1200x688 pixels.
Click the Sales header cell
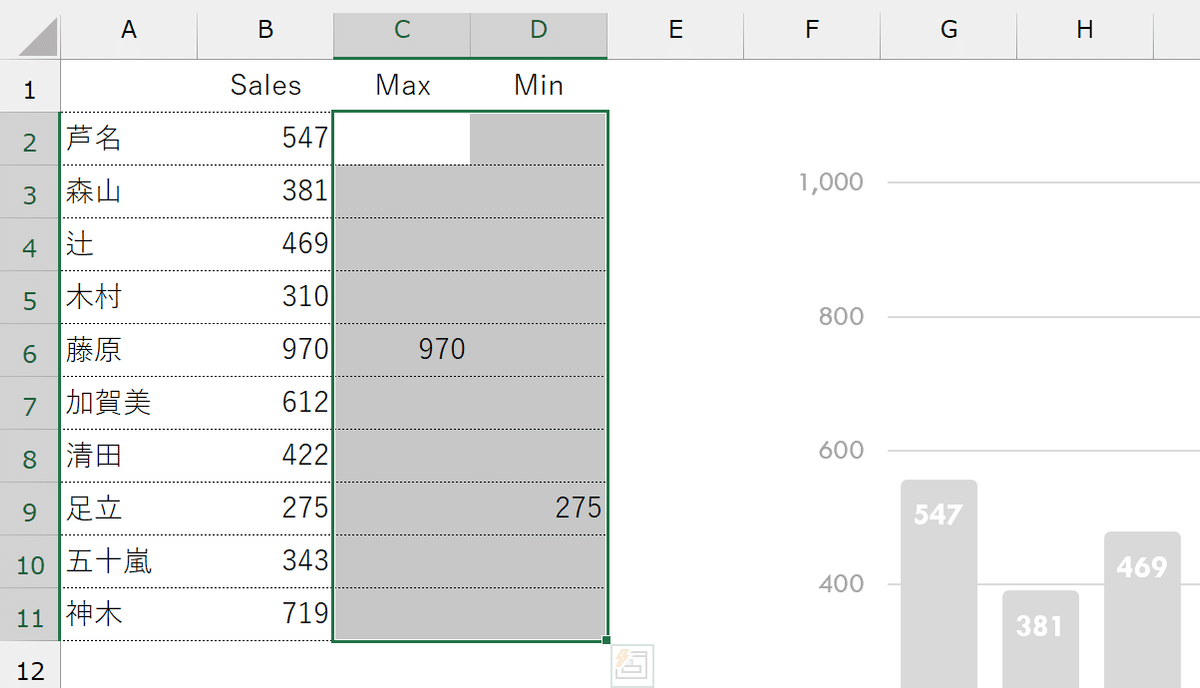point(265,86)
